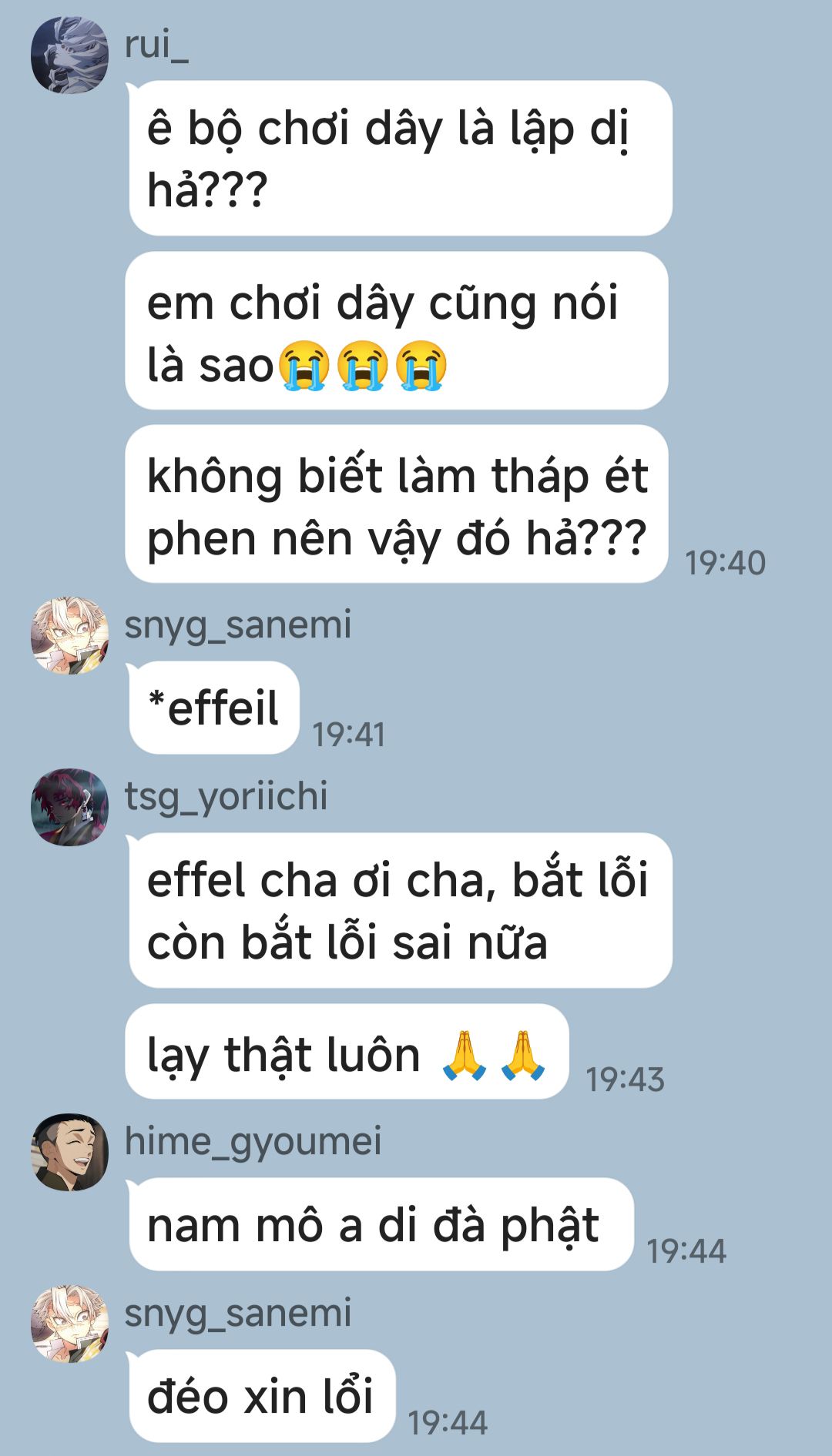Click the username tsg_yoriichi
832x1456 pixels.
pos(226,796)
